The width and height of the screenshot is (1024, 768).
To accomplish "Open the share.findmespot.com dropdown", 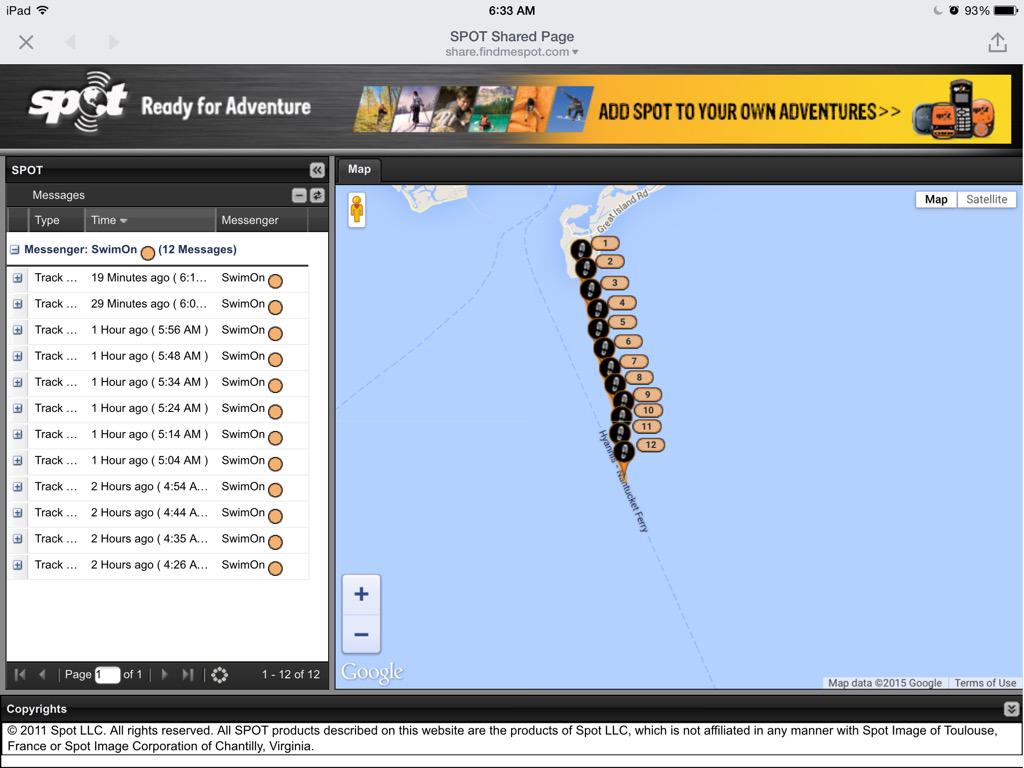I will tap(575, 51).
